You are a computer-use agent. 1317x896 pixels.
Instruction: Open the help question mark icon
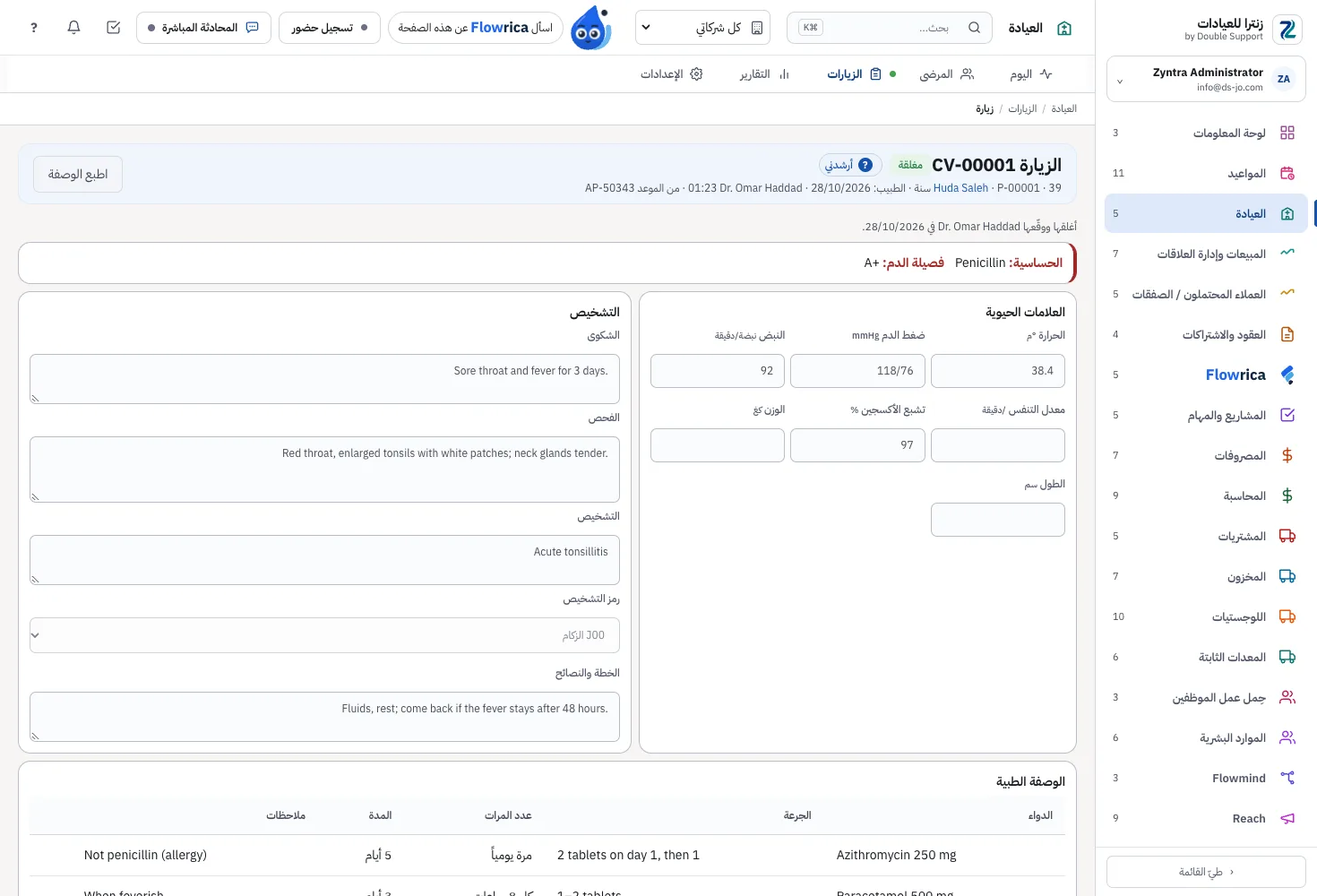point(34,28)
